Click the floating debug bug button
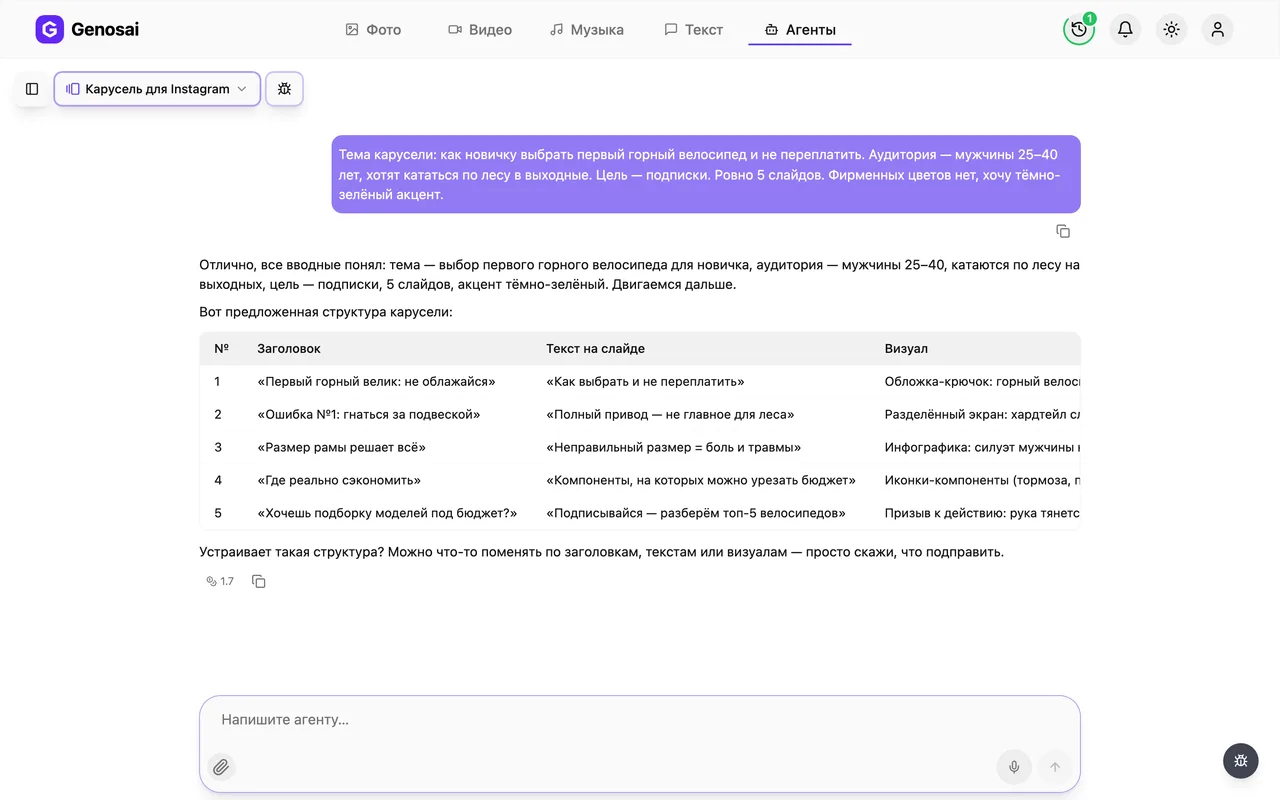Screen dimensions: 1280x800 tap(1241, 761)
